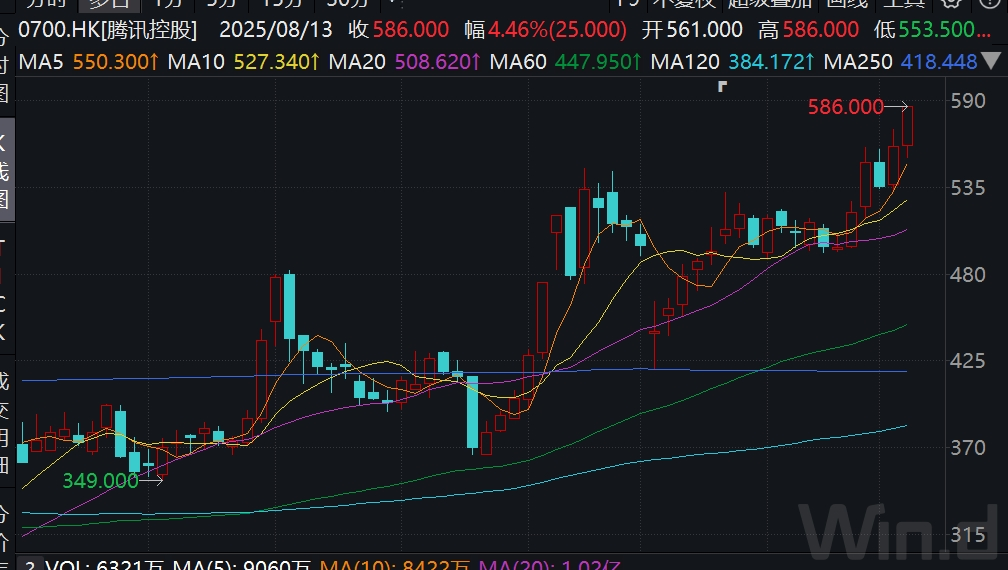Viewport: 1008px width, 570px height.
Task: Select the MA120 384.172 indicator label
Action: point(733,62)
